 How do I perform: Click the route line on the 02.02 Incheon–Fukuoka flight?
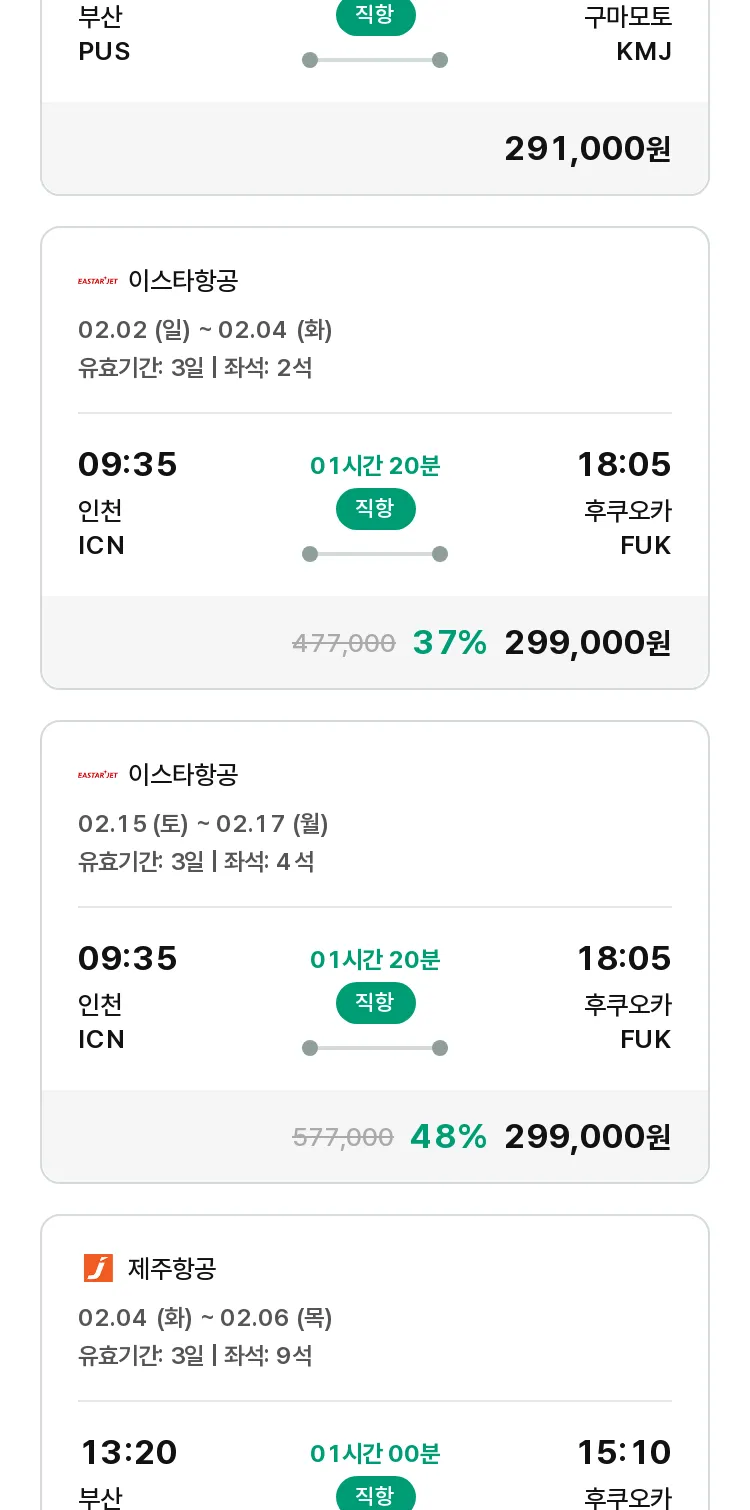(375, 554)
